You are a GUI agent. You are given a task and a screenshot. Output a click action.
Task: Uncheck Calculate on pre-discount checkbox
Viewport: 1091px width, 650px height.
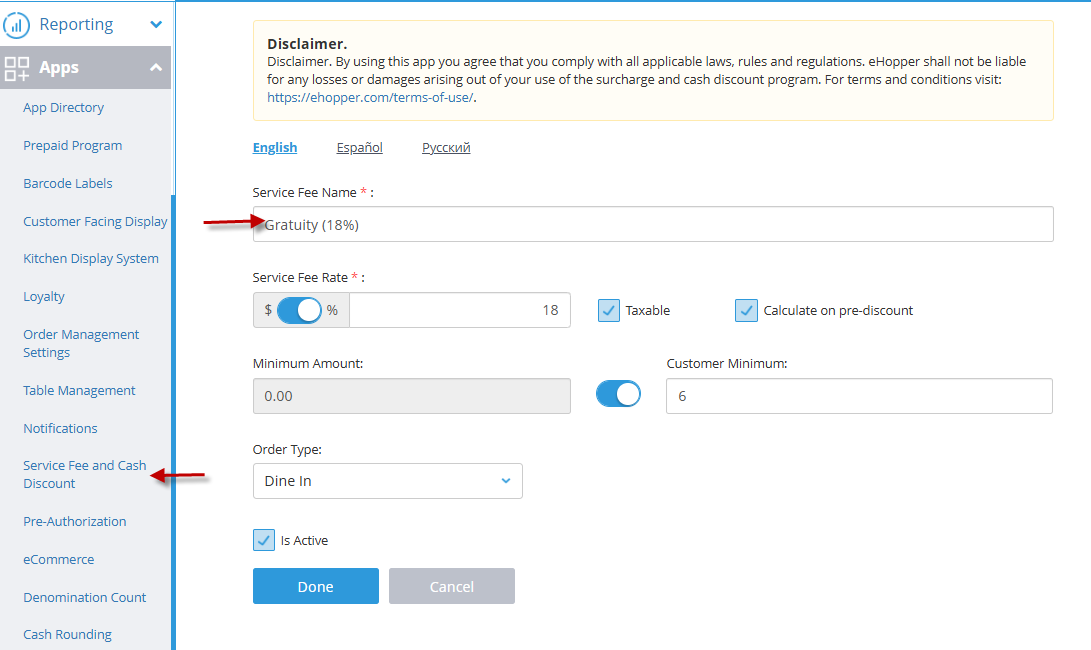coord(746,311)
